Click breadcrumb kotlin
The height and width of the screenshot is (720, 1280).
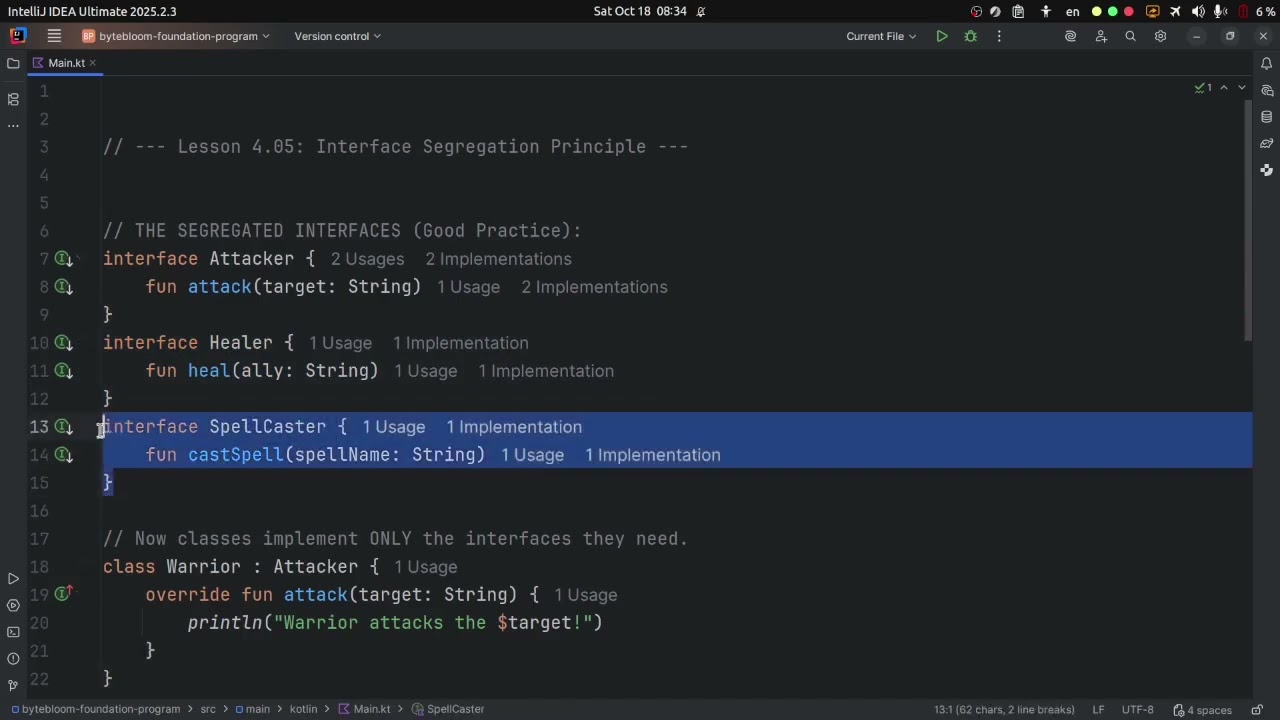pos(304,709)
